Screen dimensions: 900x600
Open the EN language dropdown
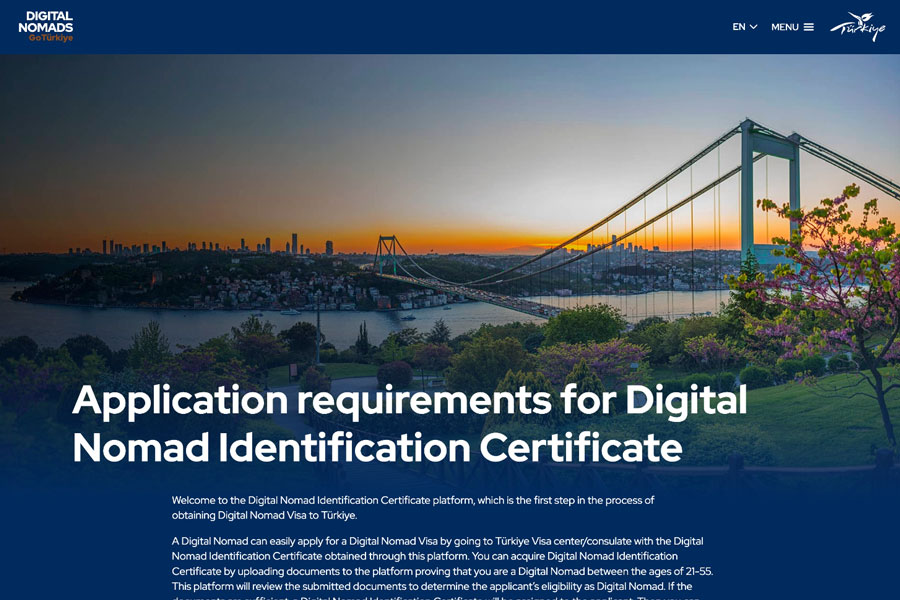coord(744,27)
